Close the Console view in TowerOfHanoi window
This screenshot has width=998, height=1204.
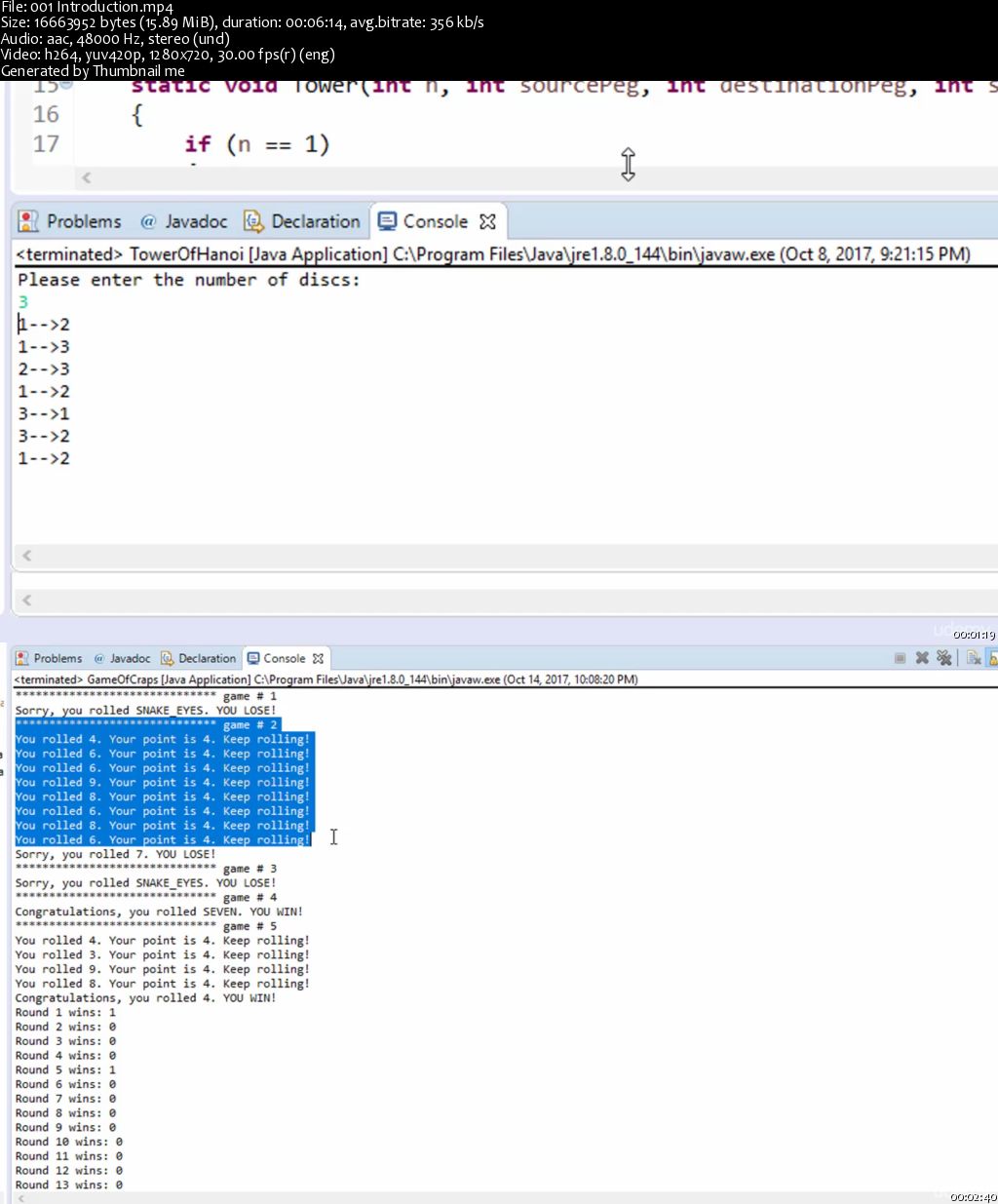(487, 221)
